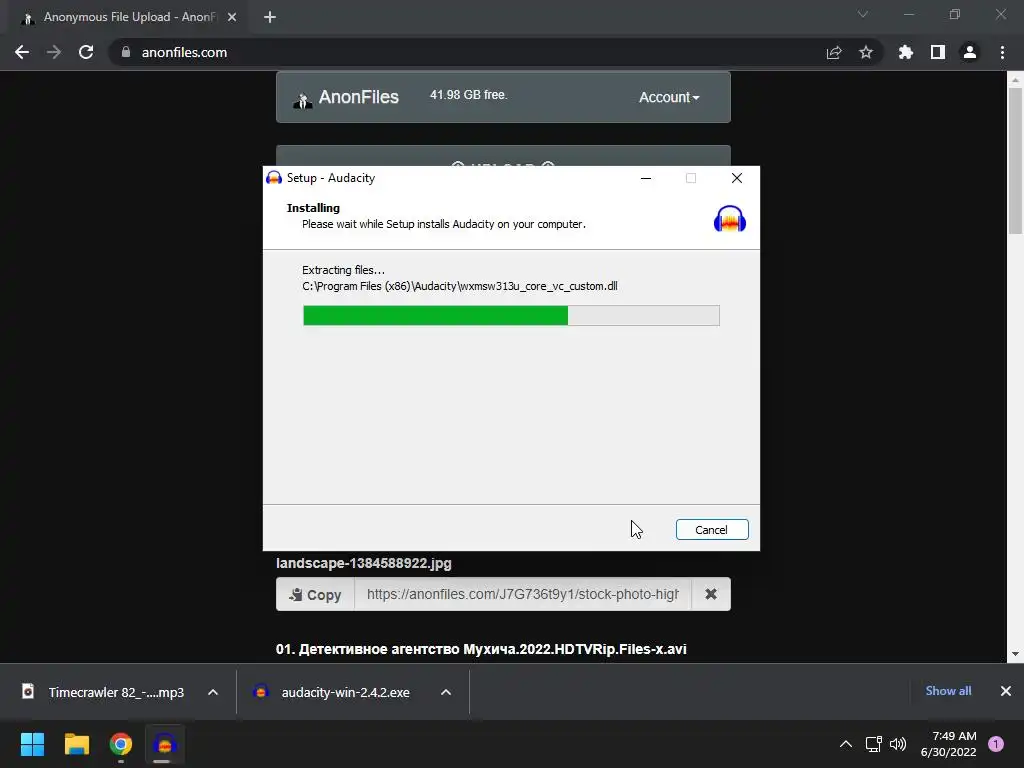Open File Explorer from taskbar

pyautogui.click(x=76, y=744)
